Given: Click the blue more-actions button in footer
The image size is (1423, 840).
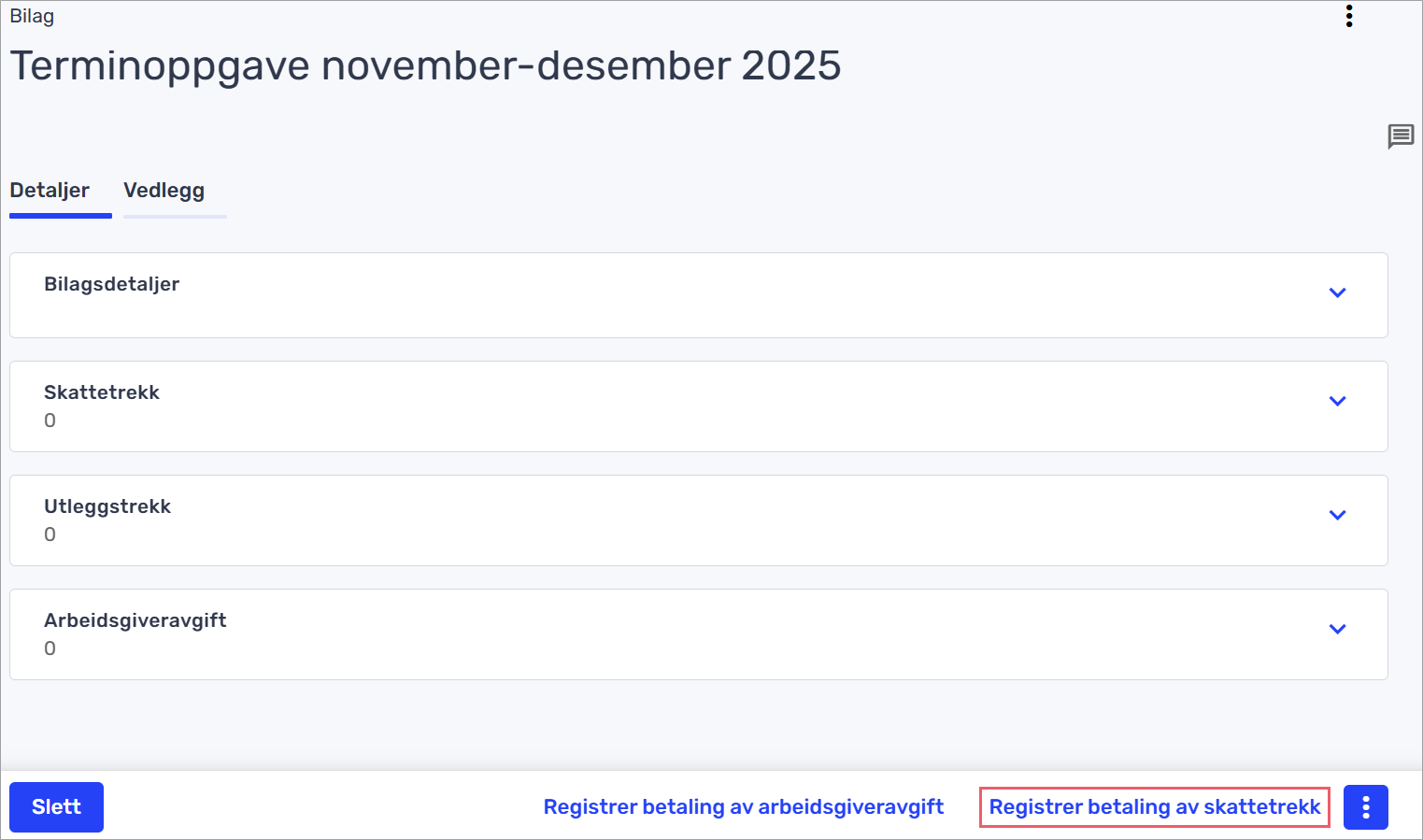Looking at the screenshot, I should [1365, 807].
